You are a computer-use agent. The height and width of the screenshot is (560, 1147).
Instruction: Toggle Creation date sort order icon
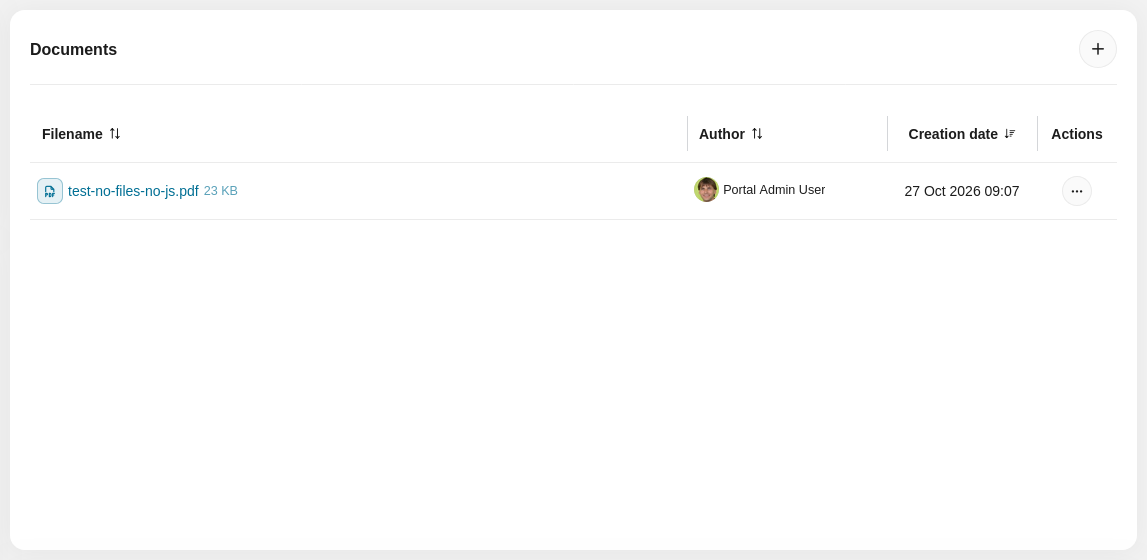1010,134
